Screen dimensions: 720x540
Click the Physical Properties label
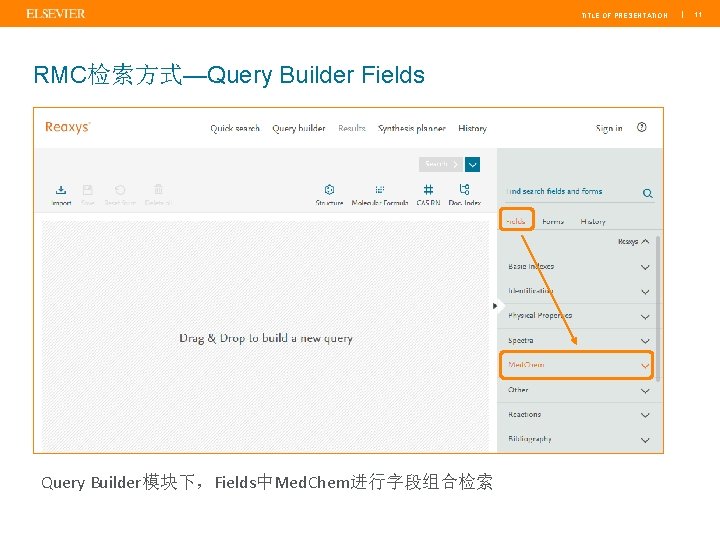click(x=540, y=315)
